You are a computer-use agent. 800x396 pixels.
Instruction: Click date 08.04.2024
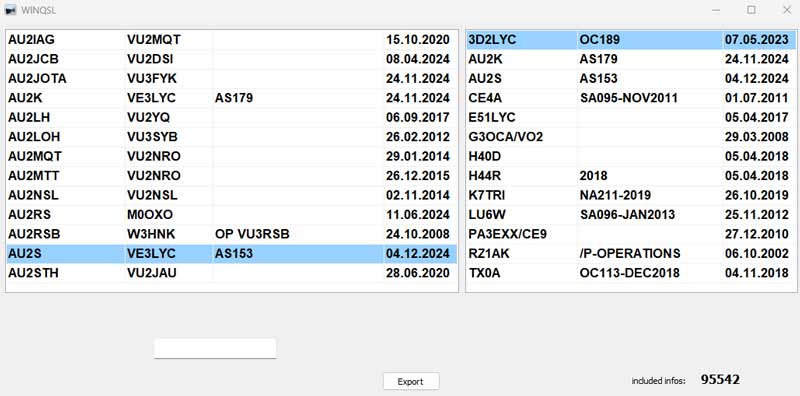418,59
